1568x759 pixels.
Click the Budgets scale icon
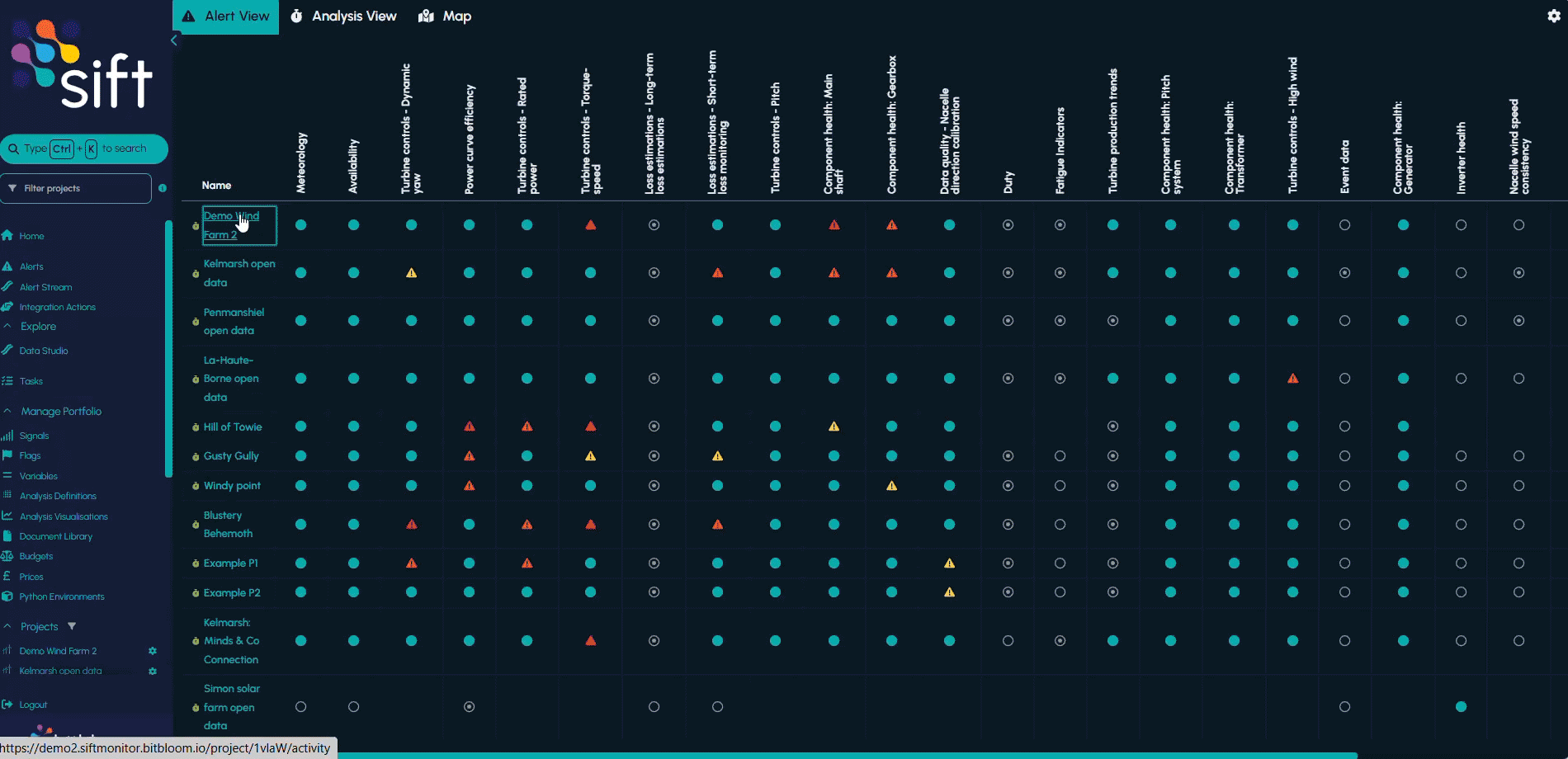[x=7, y=556]
